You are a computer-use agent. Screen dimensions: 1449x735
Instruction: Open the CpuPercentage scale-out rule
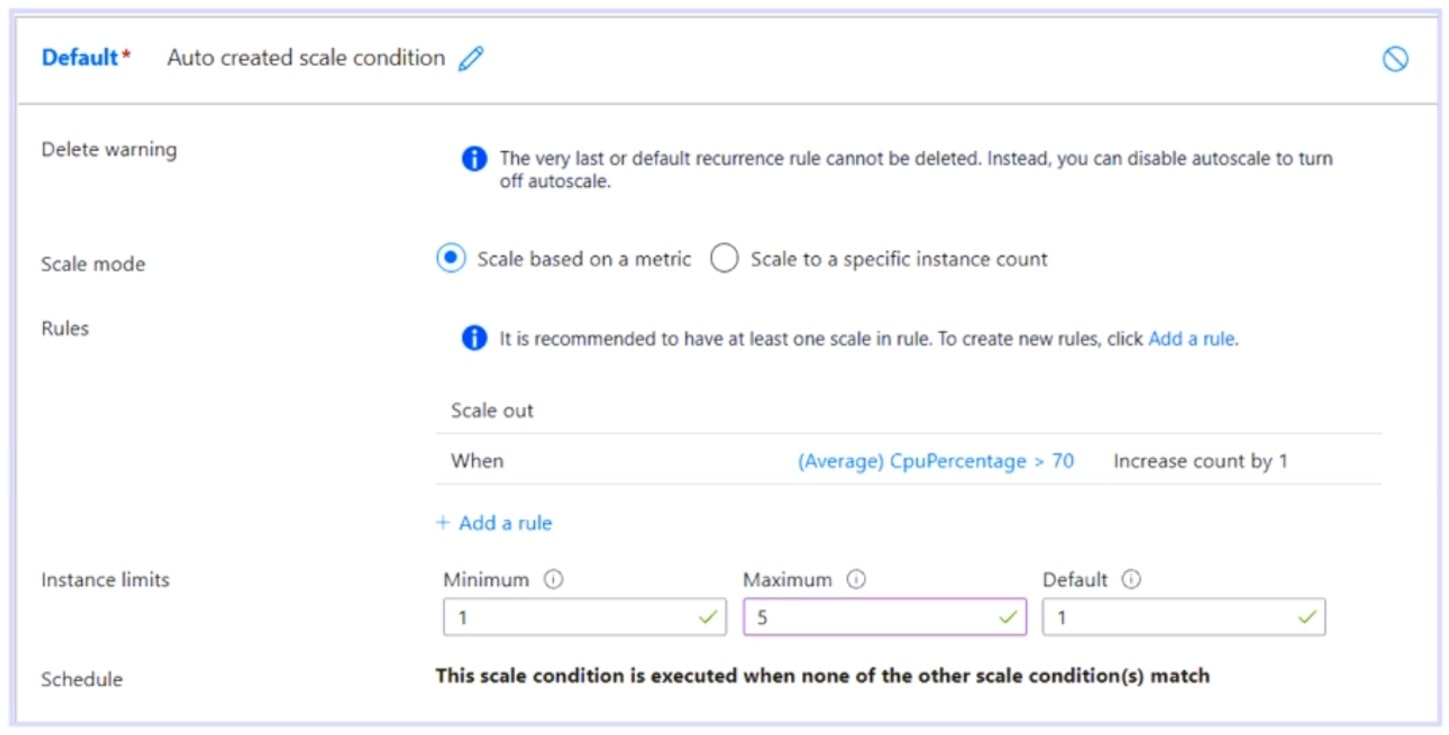[936, 460]
